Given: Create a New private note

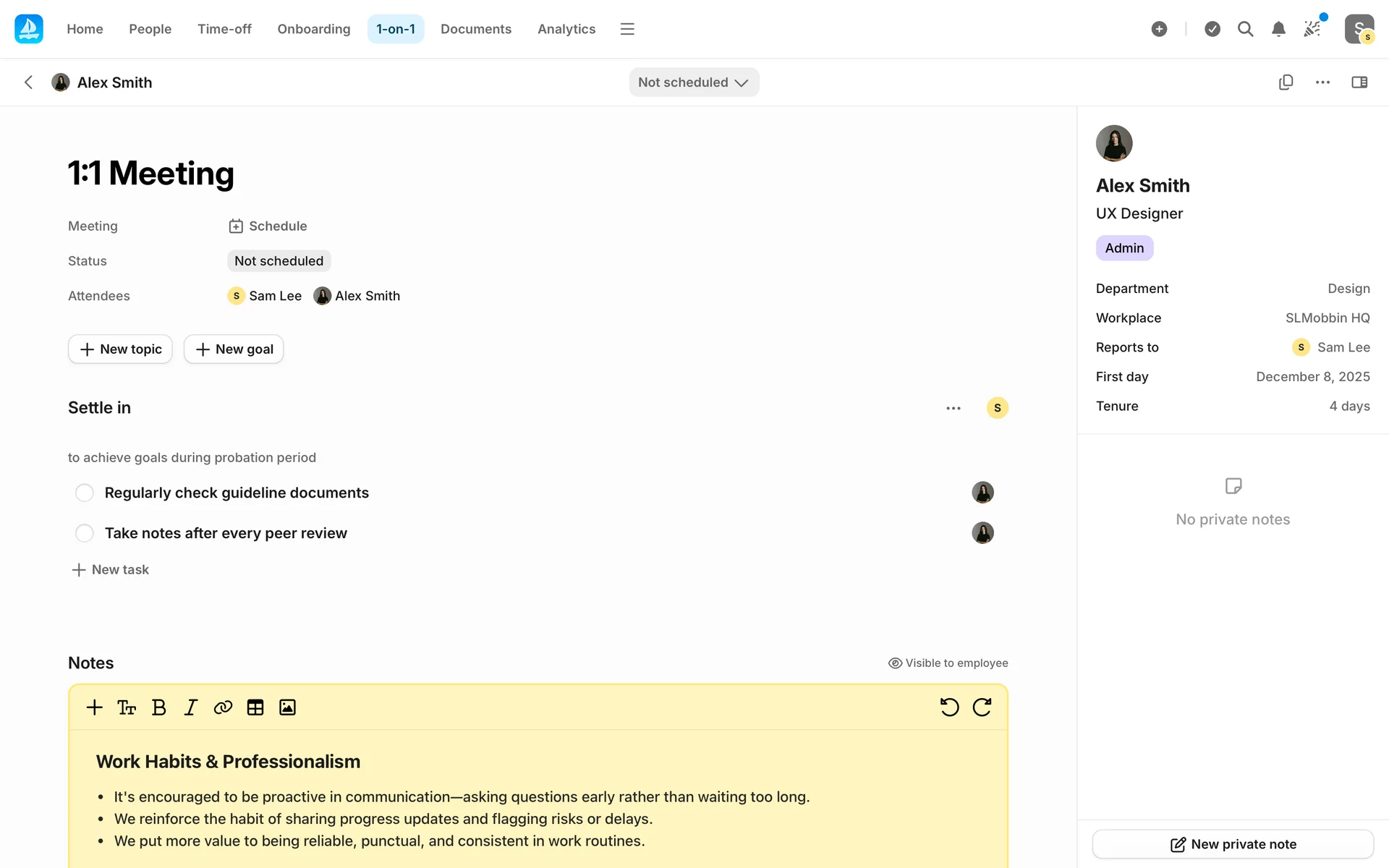Looking at the screenshot, I should click(x=1233, y=844).
